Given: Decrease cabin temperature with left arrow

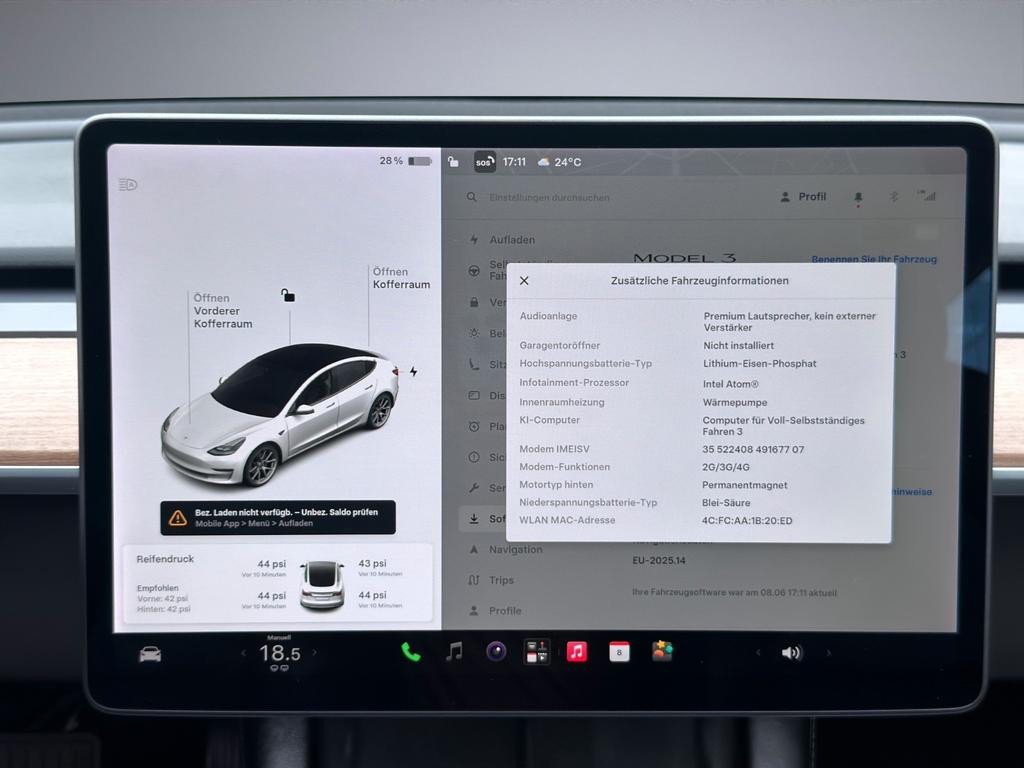Looking at the screenshot, I should point(244,652).
